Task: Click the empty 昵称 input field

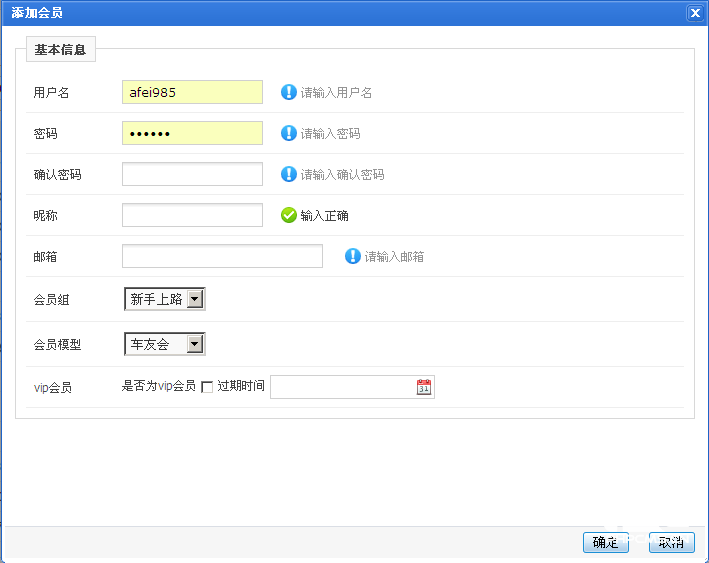Action: [192, 215]
